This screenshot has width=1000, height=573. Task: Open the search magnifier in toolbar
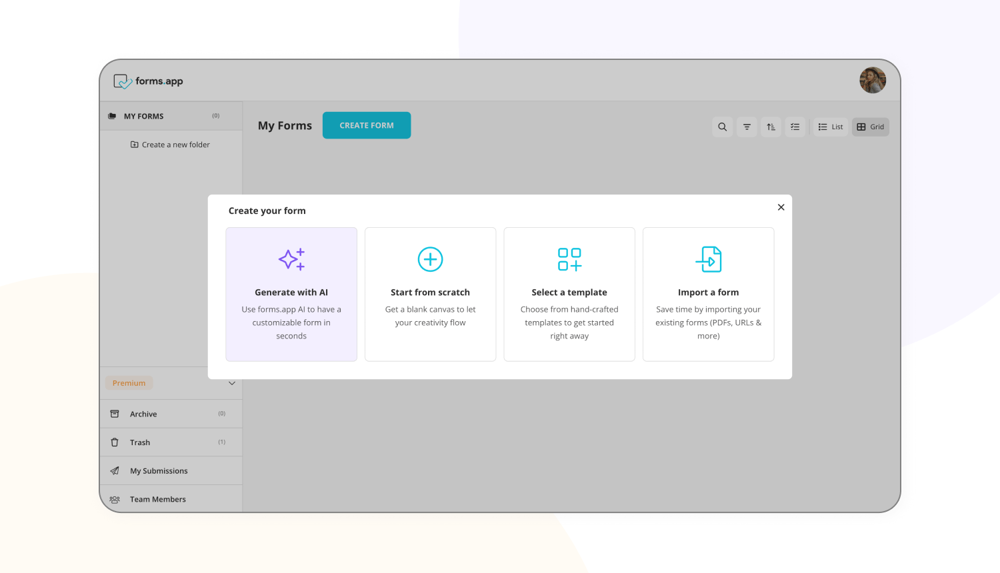point(722,127)
